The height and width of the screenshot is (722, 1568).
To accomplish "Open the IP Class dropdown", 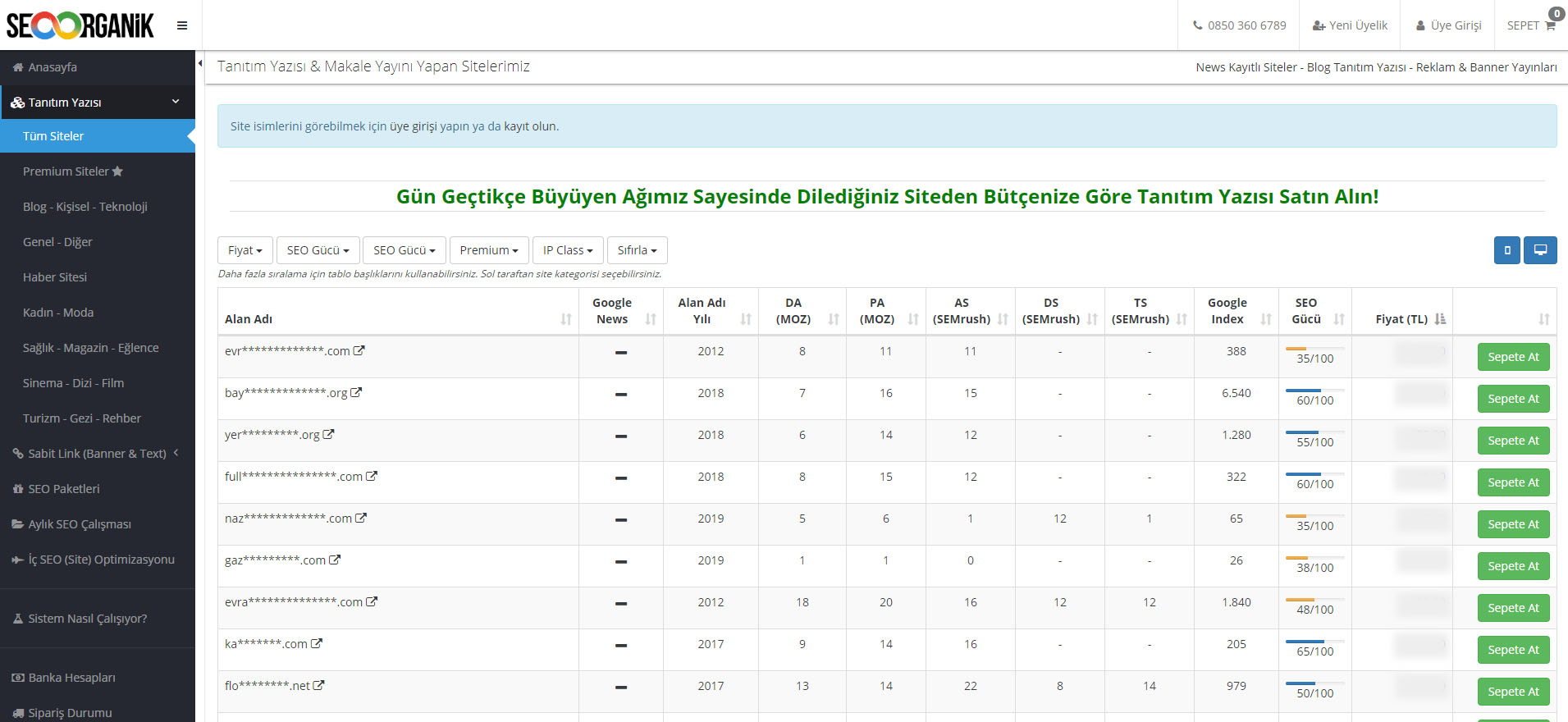I will tap(568, 250).
